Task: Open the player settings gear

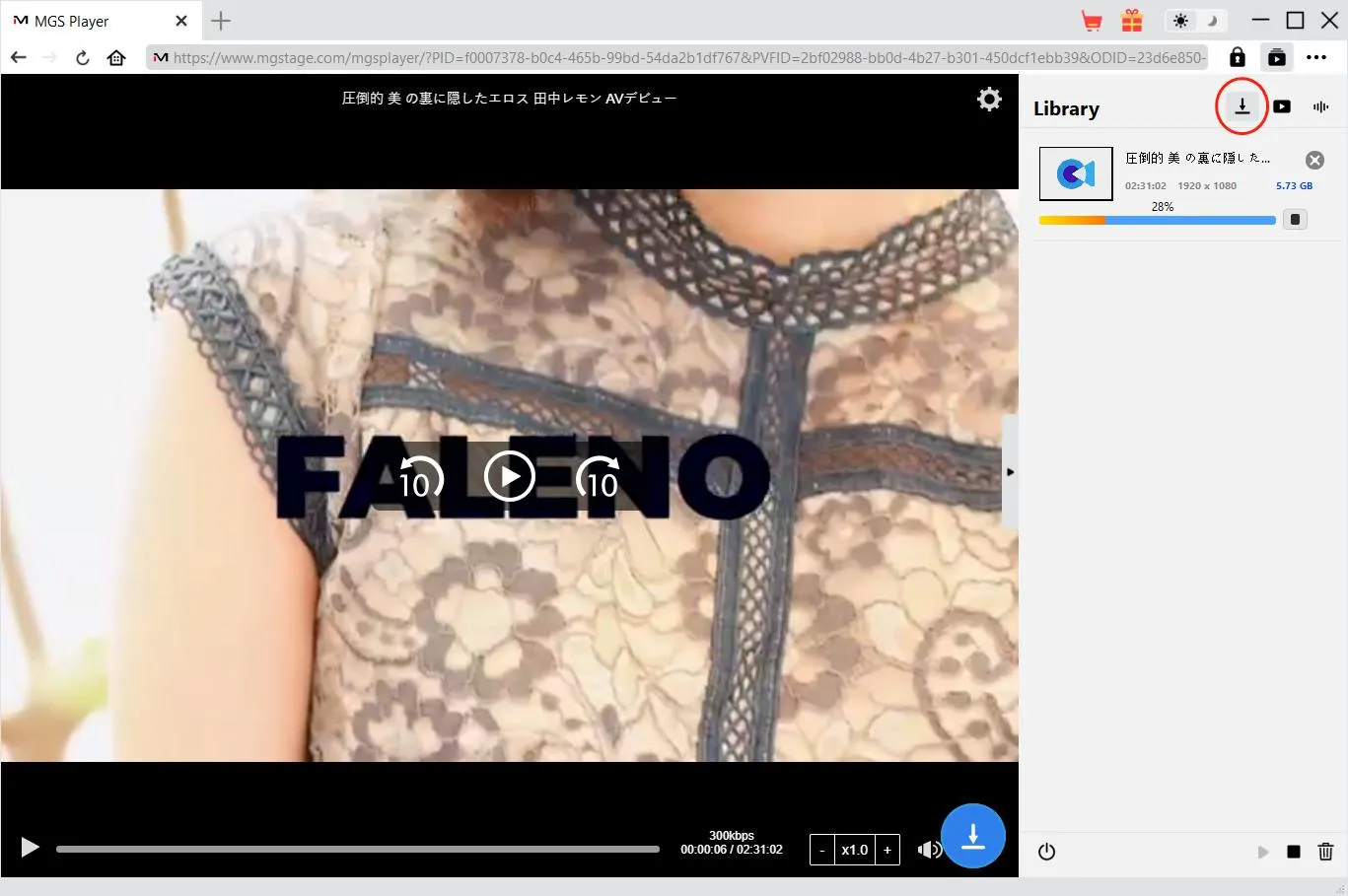Action: tap(988, 99)
